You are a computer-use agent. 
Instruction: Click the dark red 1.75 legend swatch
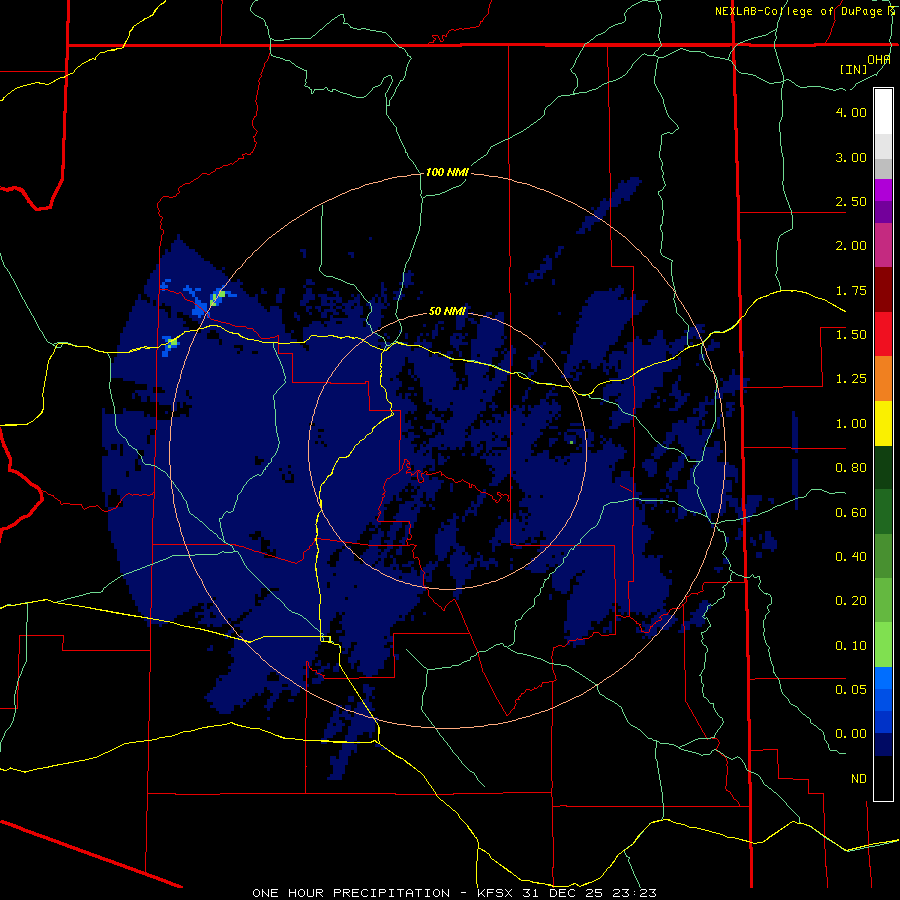point(883,289)
